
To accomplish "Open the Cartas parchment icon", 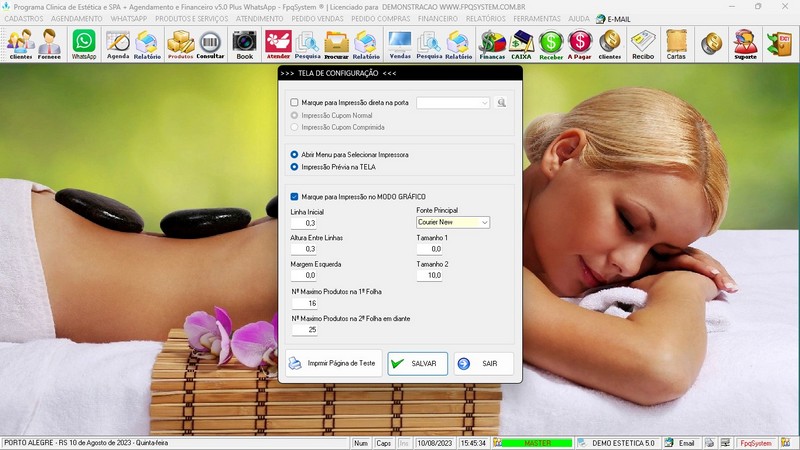I will click(676, 44).
